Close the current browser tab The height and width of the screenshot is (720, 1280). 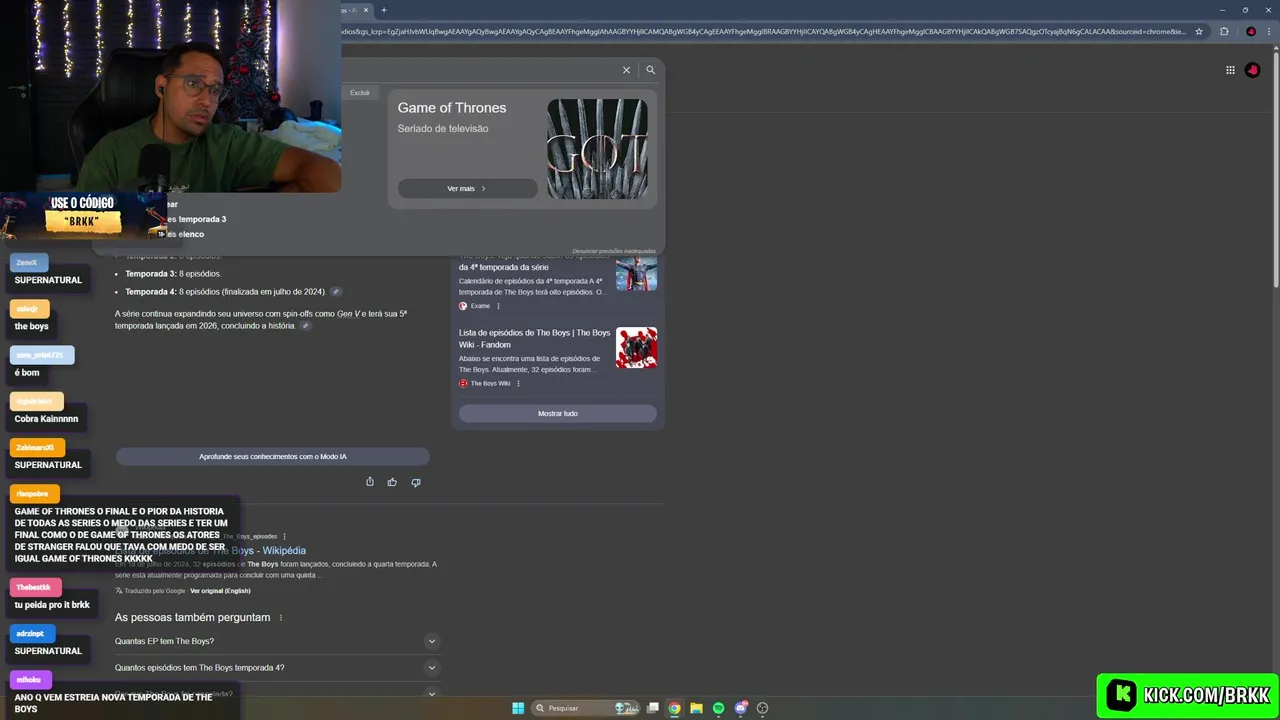(x=366, y=10)
